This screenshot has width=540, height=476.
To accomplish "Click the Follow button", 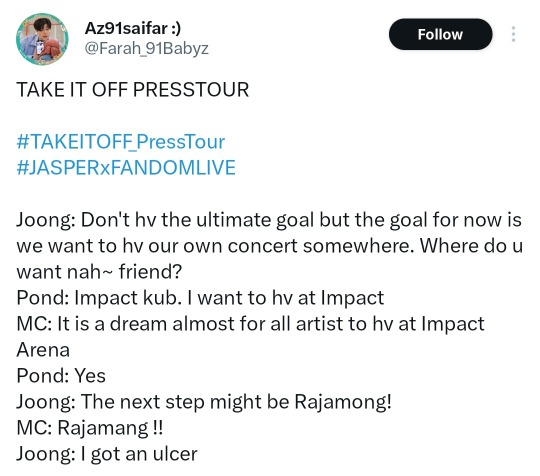I will (440, 34).
